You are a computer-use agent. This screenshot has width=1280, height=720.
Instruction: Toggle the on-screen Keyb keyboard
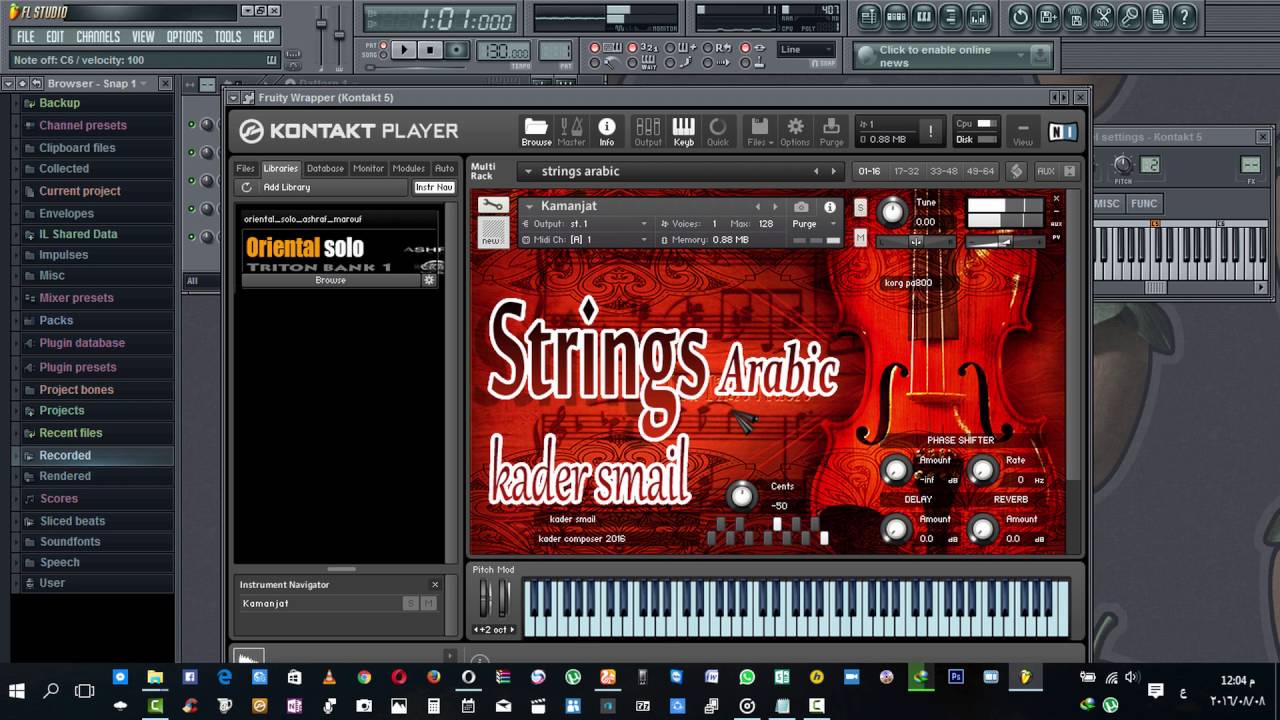coord(684,131)
